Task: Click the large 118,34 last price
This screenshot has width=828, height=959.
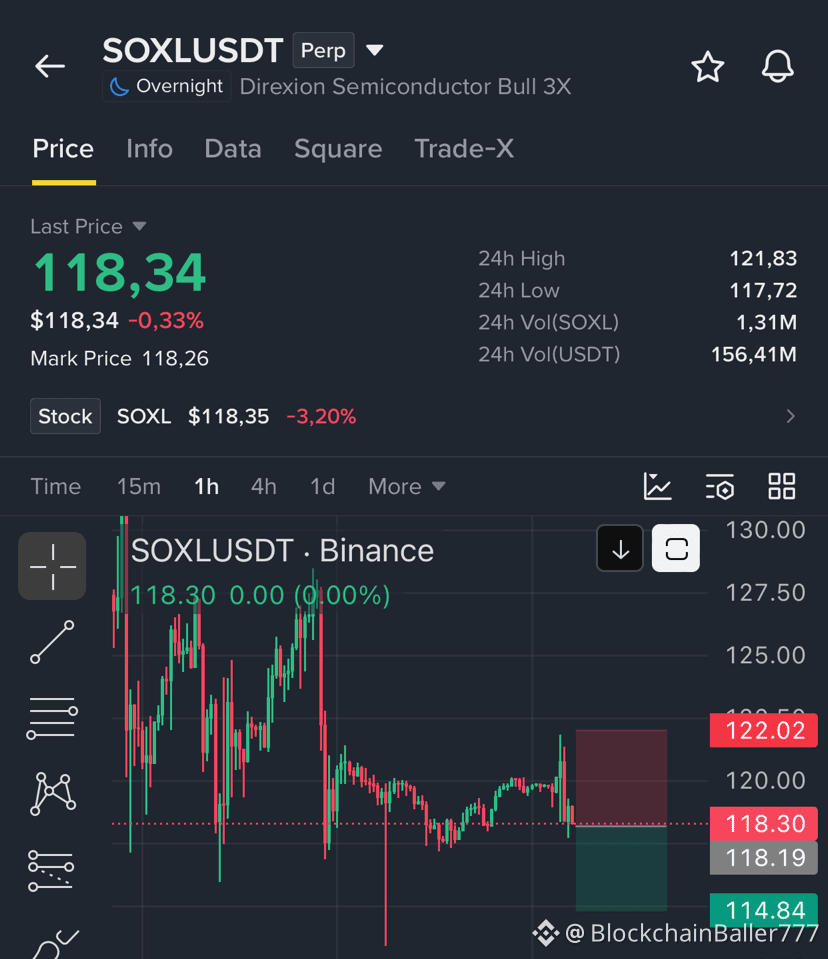Action: [x=119, y=273]
